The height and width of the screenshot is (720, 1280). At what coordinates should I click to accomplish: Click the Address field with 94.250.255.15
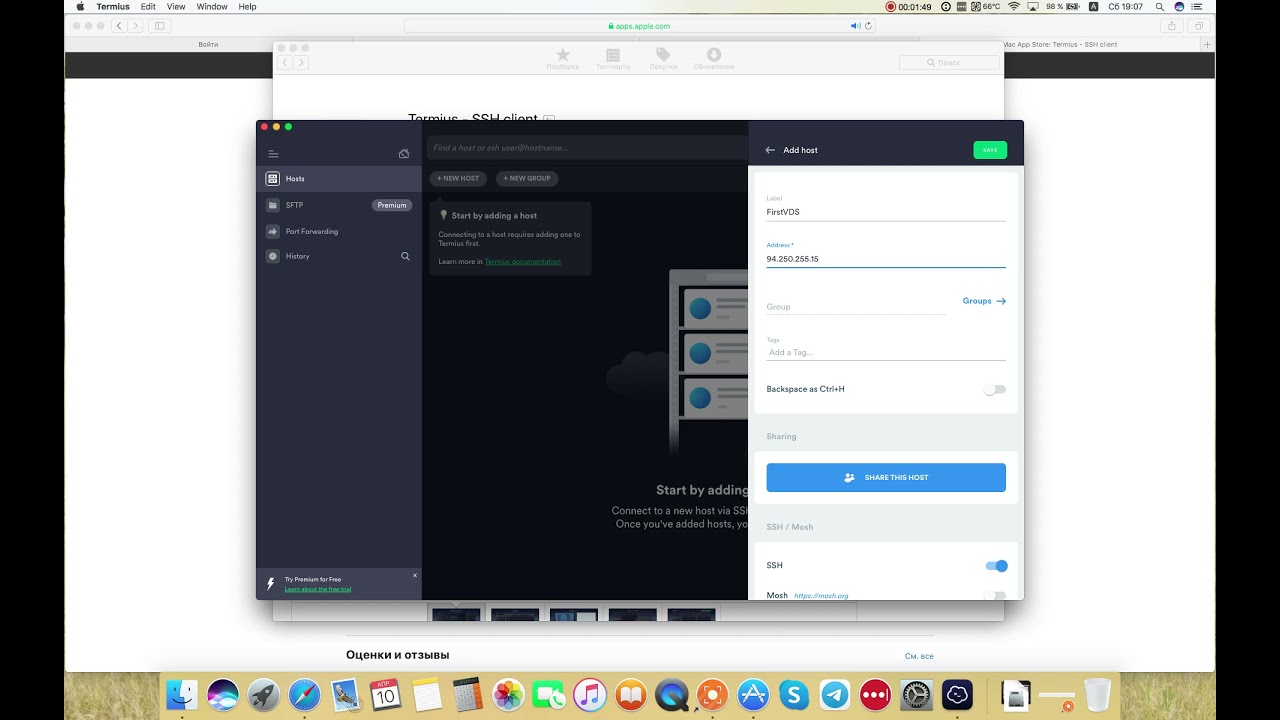886,259
